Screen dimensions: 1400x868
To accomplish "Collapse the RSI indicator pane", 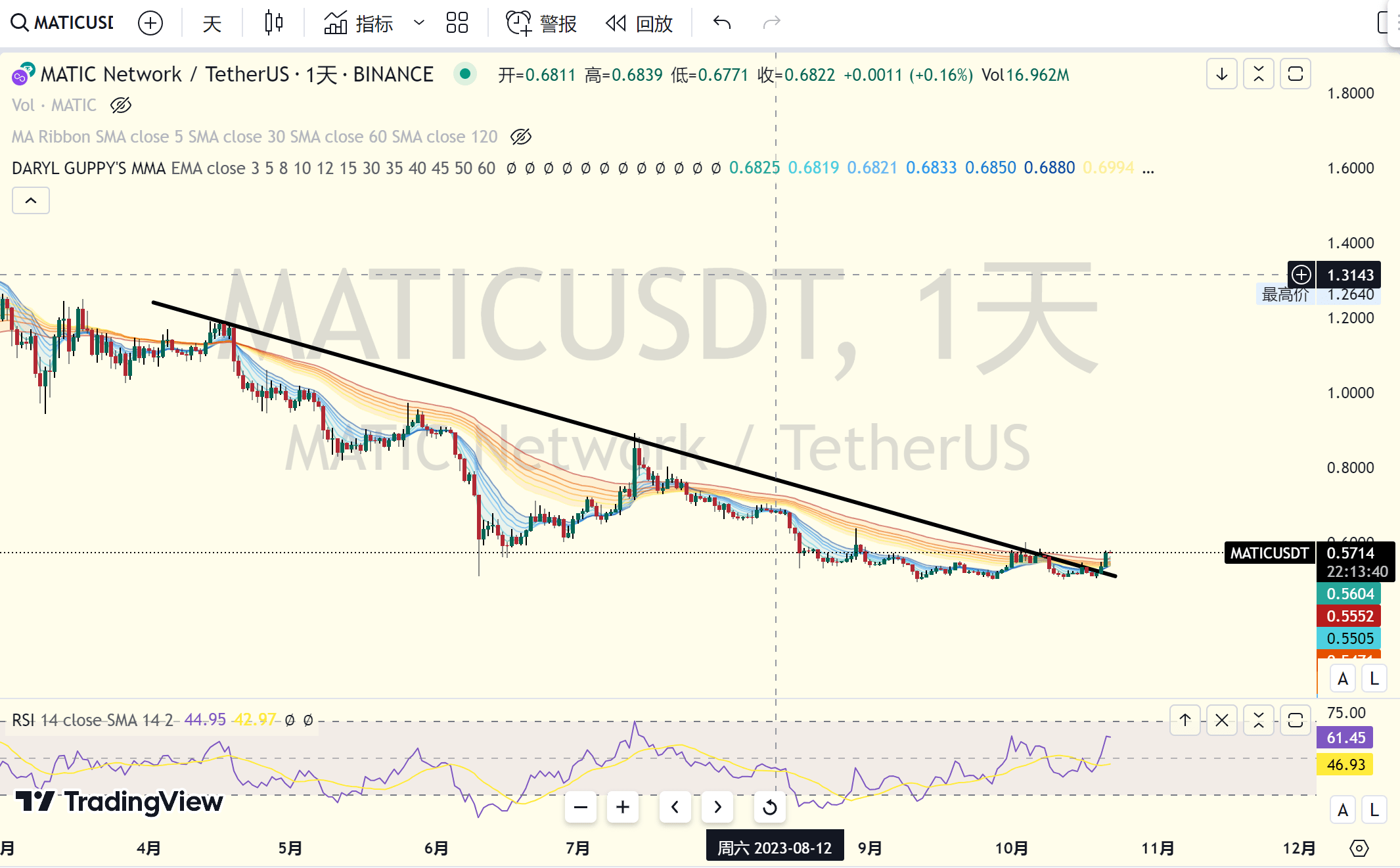I will point(1259,720).
